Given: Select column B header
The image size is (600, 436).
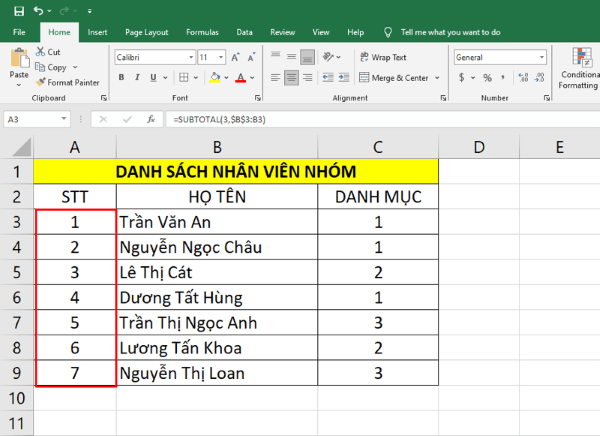Looking at the screenshot, I should click(217, 147).
